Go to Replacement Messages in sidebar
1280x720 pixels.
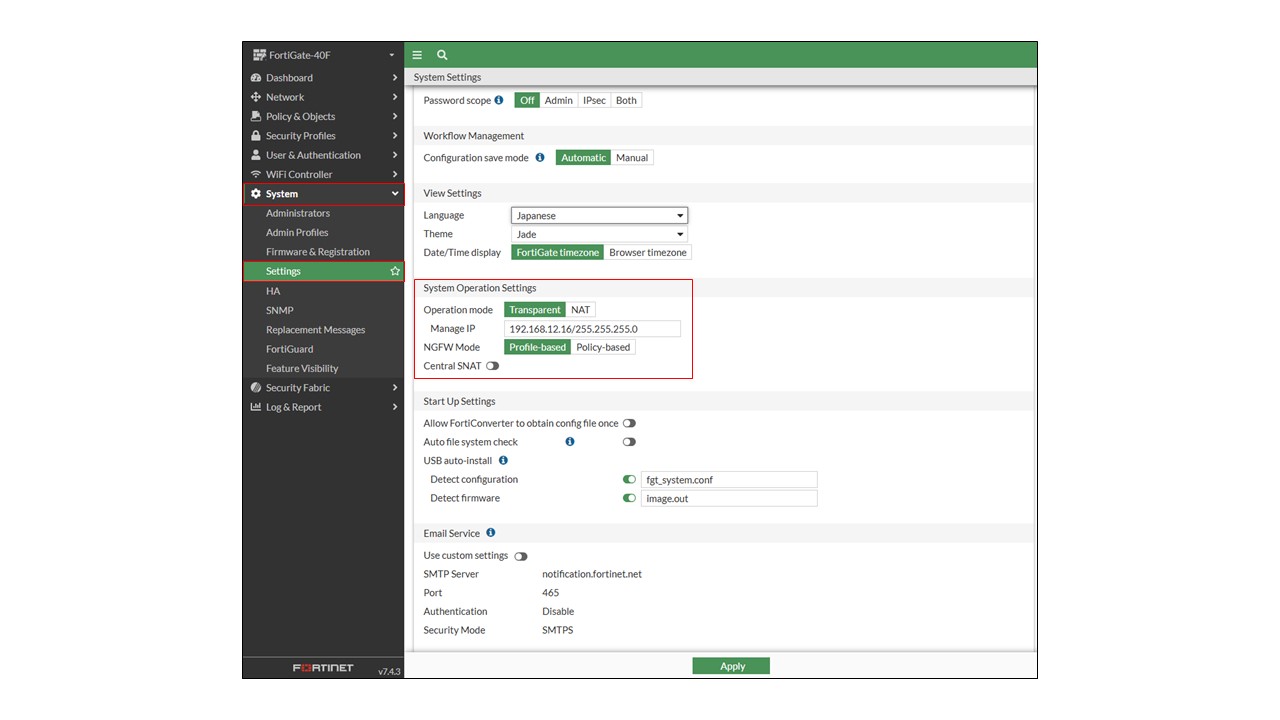[x=315, y=330]
